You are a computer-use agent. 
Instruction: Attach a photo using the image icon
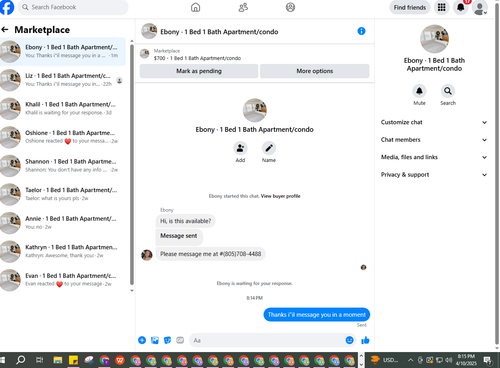(x=155, y=340)
